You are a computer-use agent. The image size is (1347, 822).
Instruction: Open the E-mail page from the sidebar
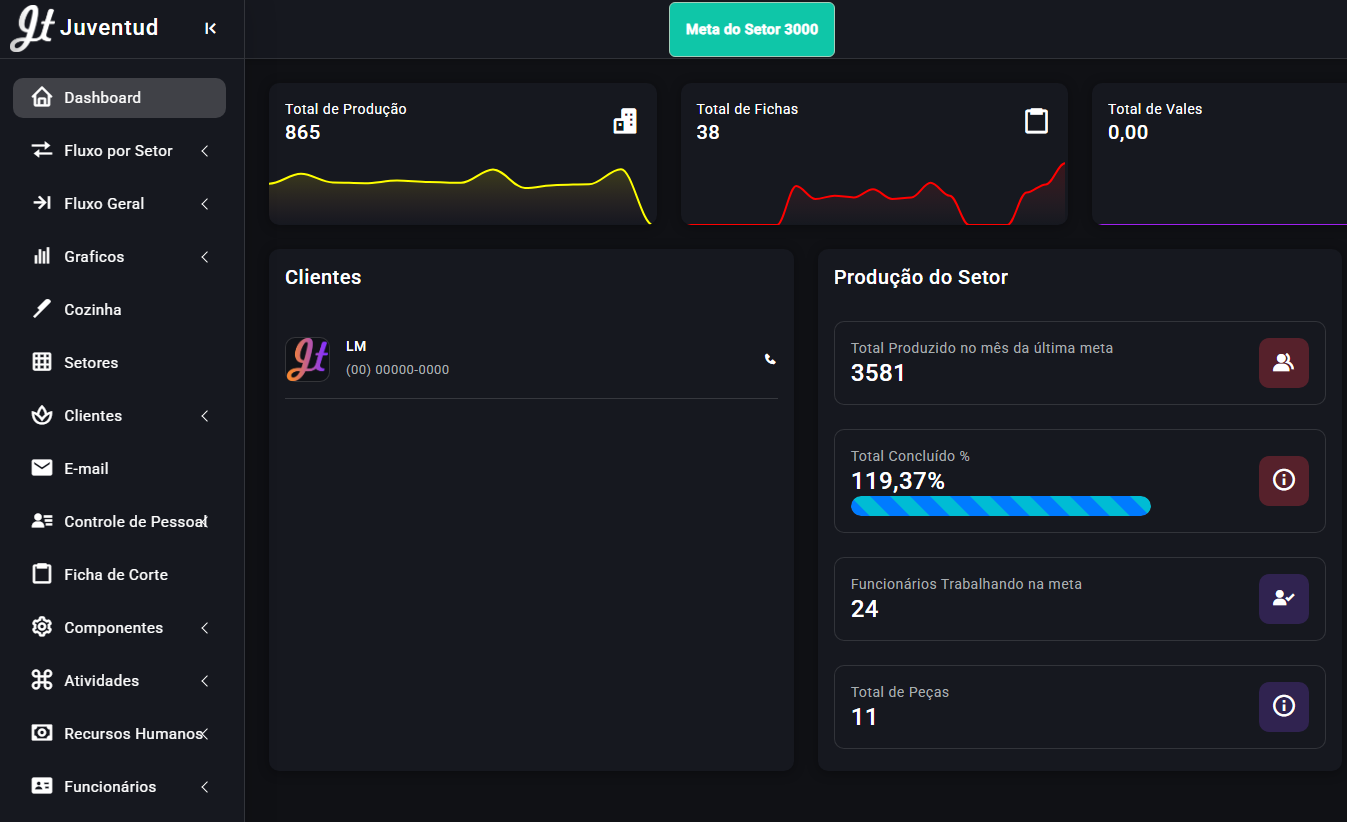click(x=86, y=469)
